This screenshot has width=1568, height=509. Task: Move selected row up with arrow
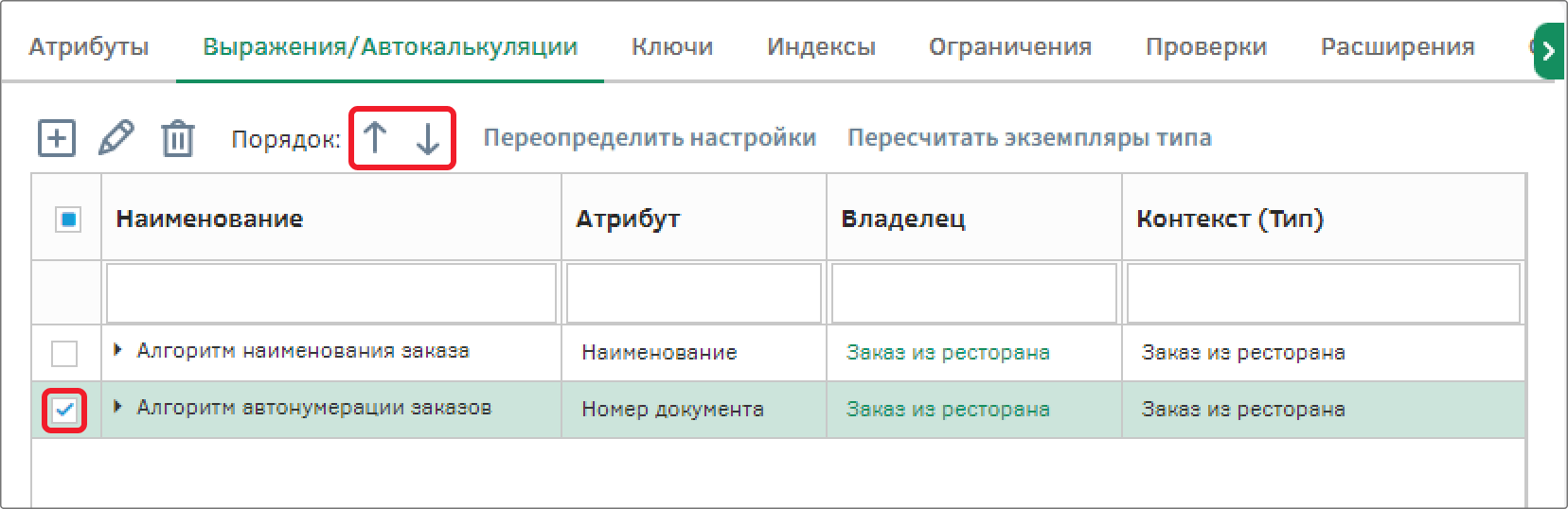tap(375, 138)
